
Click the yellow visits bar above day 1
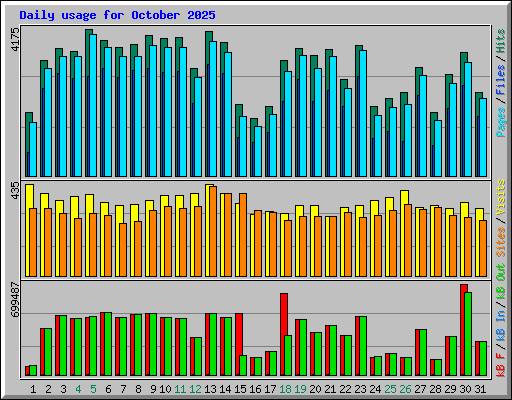coord(28,230)
